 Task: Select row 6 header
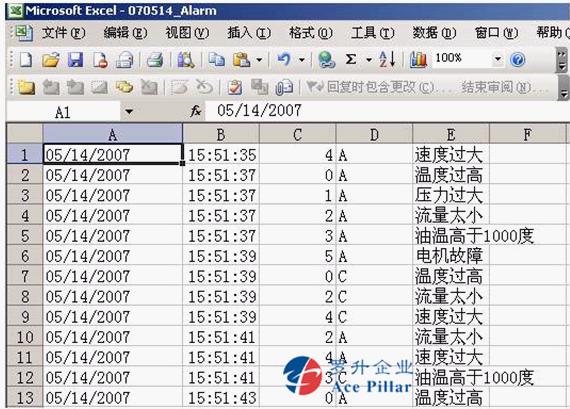pos(24,256)
